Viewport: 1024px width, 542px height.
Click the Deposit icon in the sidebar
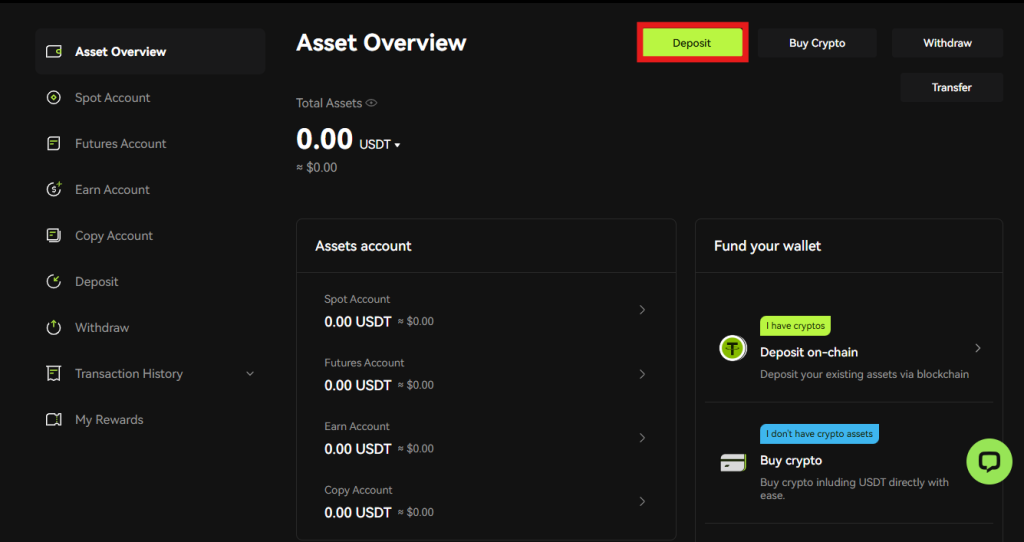[54, 281]
